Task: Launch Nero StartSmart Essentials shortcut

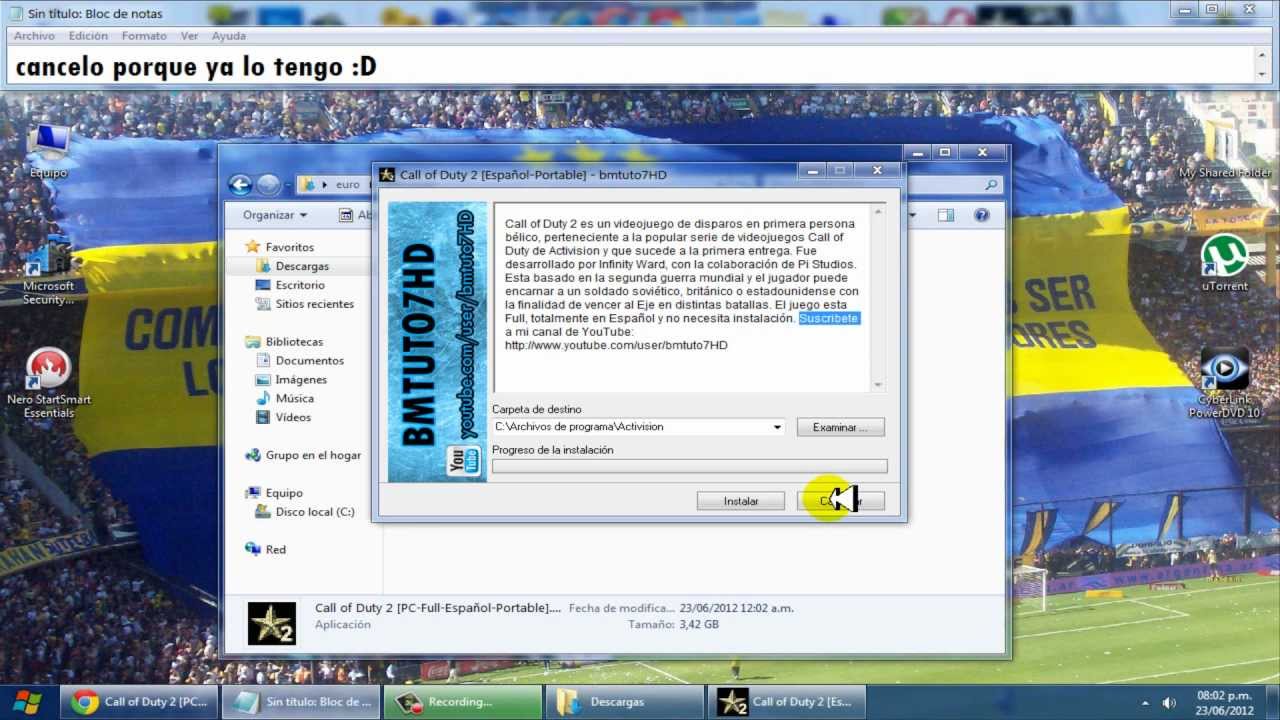Action: coord(48,384)
